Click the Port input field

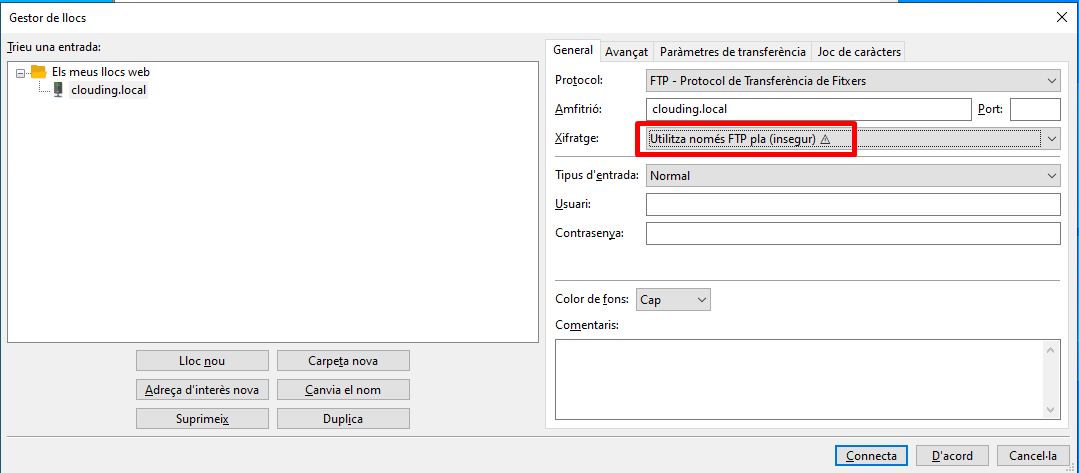(1035, 109)
